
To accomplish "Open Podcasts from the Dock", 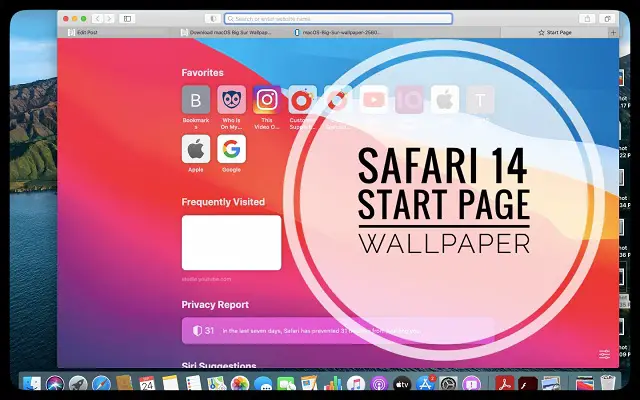I will tap(379, 384).
